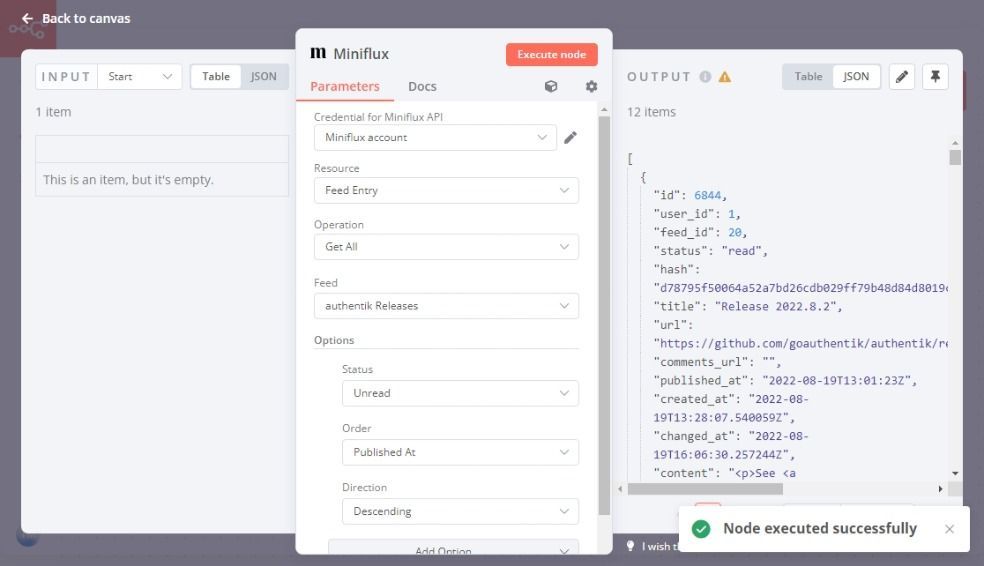Open the Add Option dropdown
Image resolution: width=984 pixels, height=566 pixels.
(453, 547)
